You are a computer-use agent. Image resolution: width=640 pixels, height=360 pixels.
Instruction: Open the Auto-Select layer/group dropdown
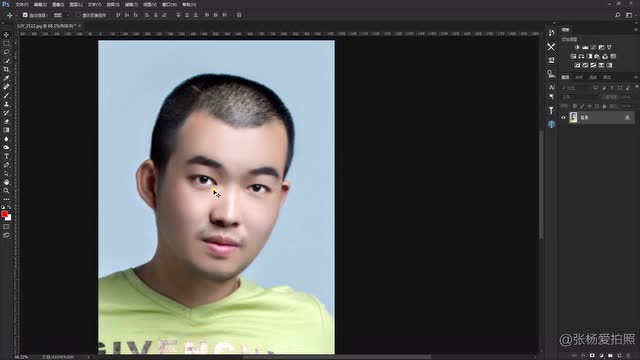tap(60, 15)
